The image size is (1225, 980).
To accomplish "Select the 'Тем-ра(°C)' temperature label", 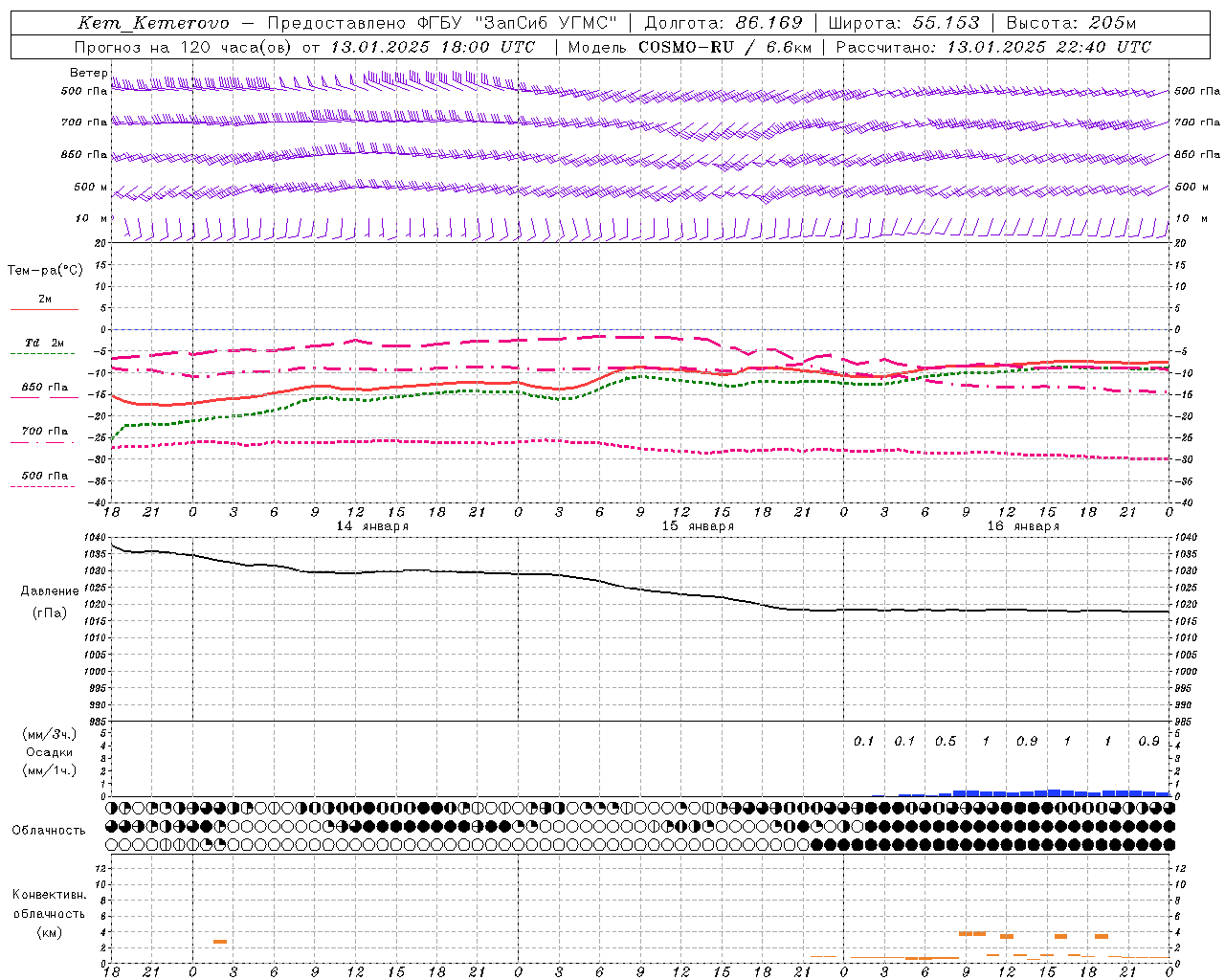I will tap(45, 271).
